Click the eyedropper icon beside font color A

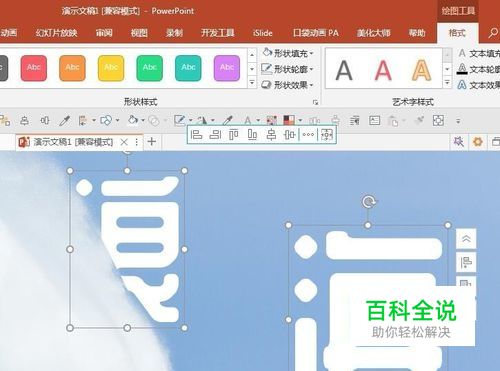[228, 120]
